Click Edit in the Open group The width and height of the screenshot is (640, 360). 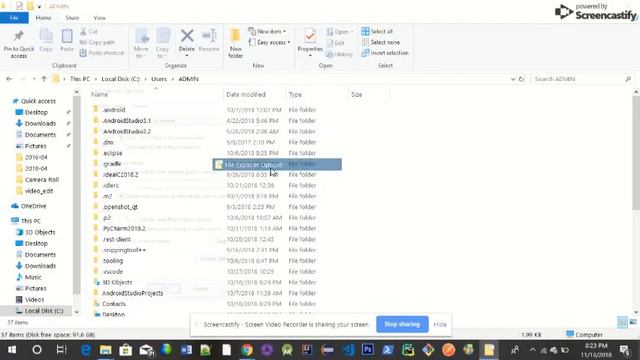click(336, 43)
